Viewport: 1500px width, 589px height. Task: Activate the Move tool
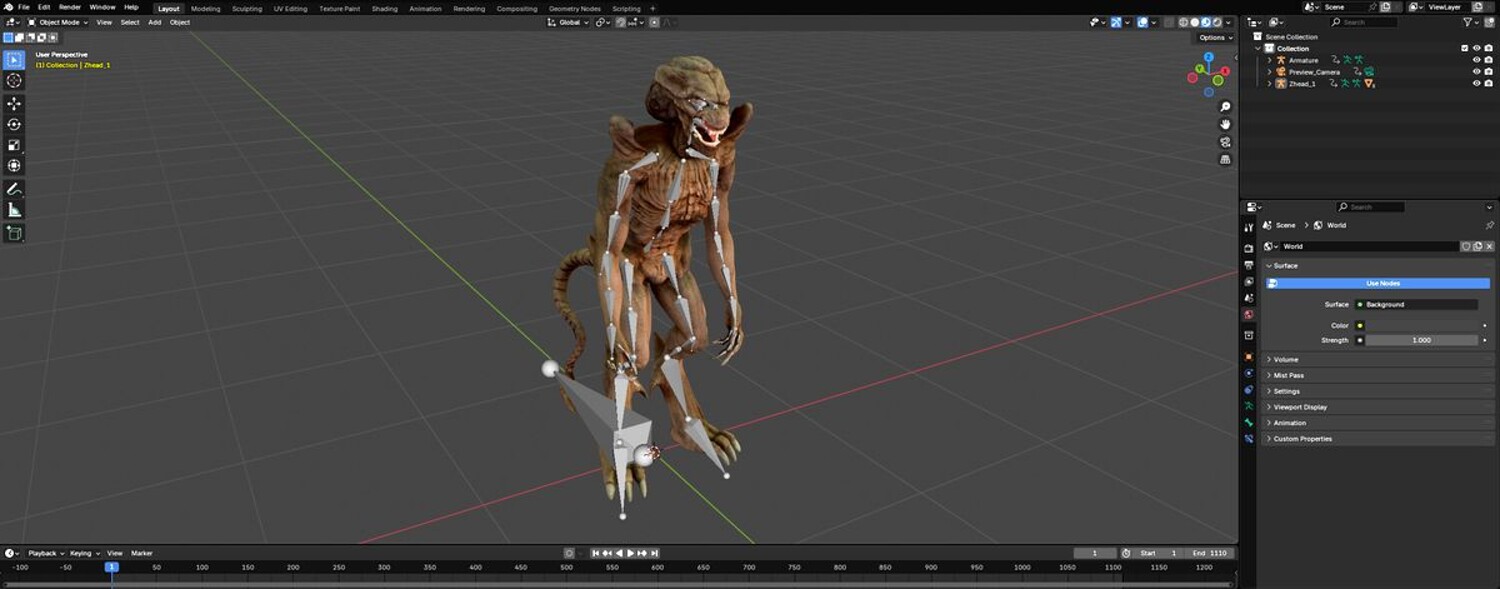14,104
